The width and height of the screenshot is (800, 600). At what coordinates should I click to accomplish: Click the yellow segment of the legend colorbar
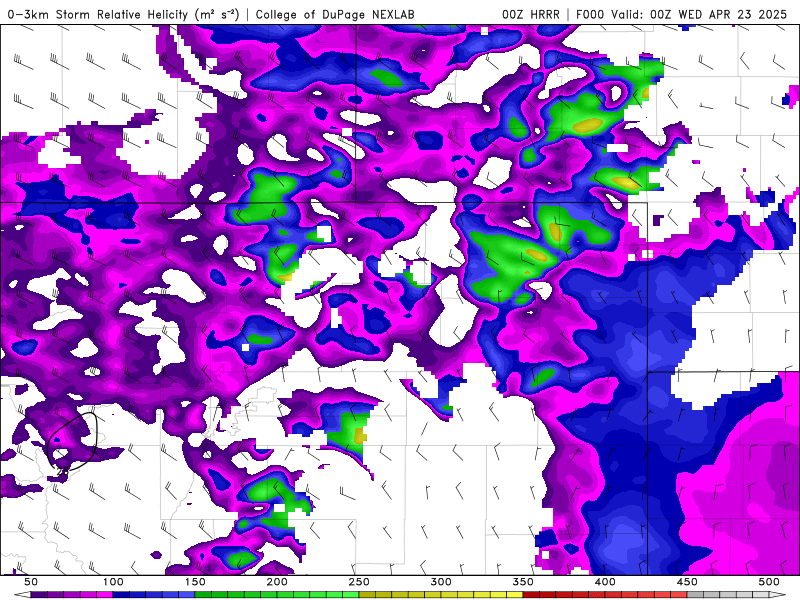[441, 595]
